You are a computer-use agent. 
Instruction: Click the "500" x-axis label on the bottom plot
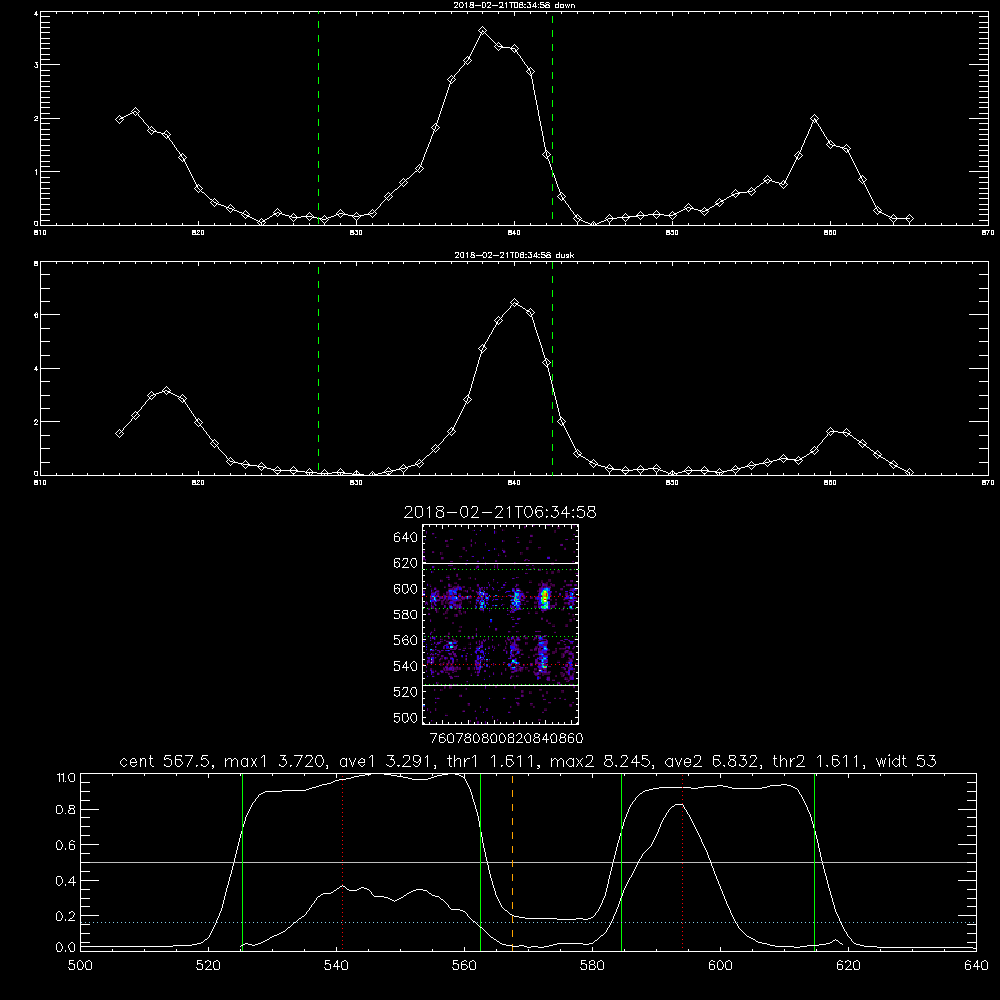(80, 966)
